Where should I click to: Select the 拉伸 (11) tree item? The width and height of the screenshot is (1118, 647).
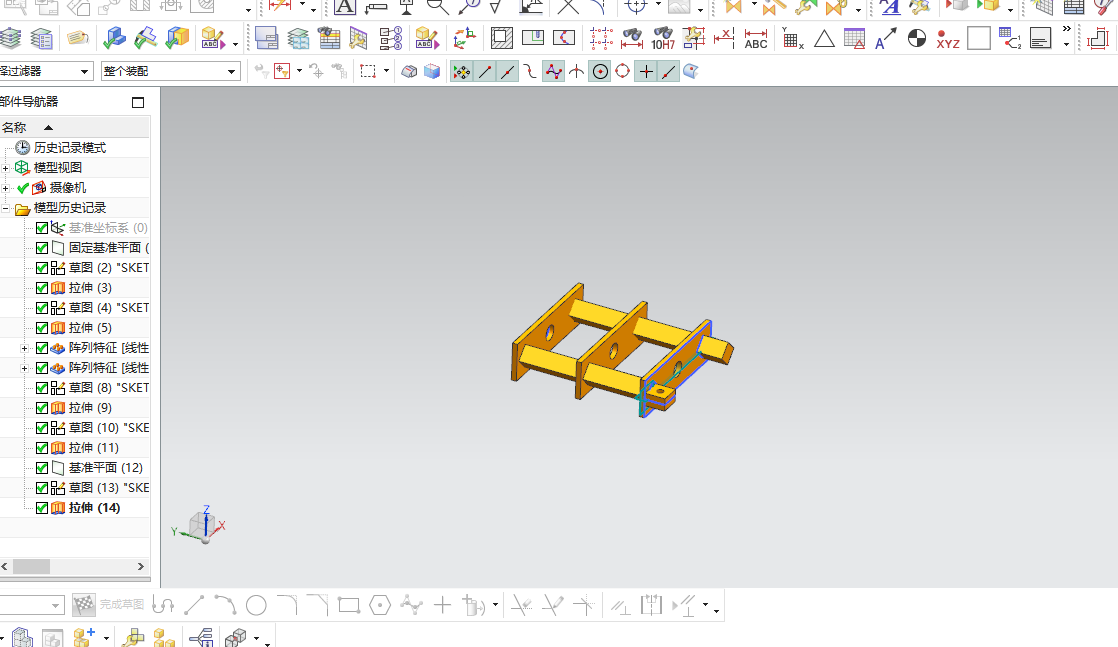click(93, 448)
